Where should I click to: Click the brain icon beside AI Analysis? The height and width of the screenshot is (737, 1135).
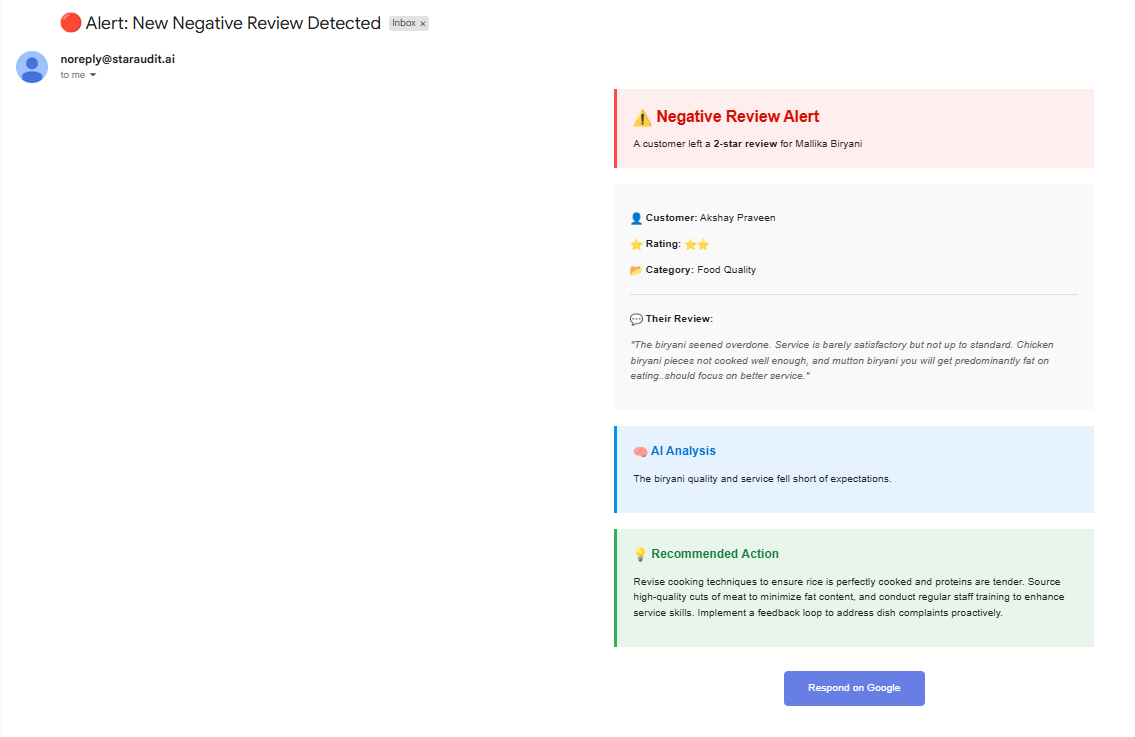coord(640,452)
